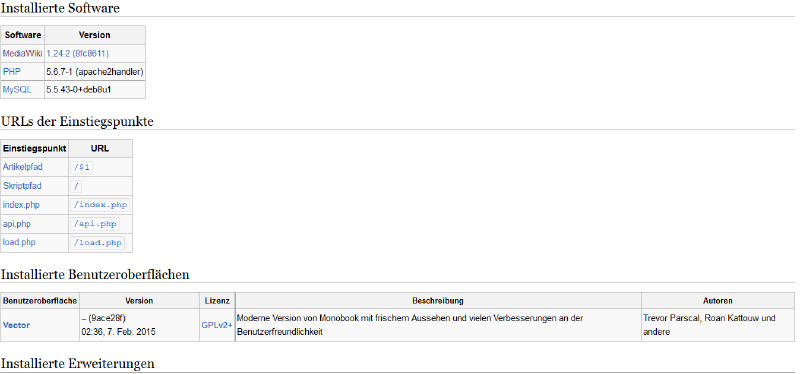Open the /api.php URL link
This screenshot has width=800, height=374.
95,223
